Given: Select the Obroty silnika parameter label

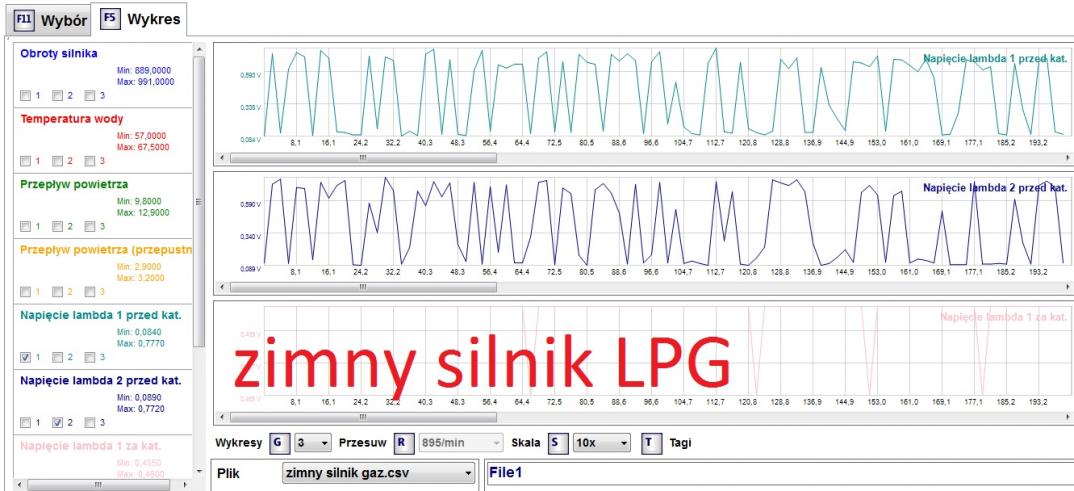Looking at the screenshot, I should [x=59, y=53].
